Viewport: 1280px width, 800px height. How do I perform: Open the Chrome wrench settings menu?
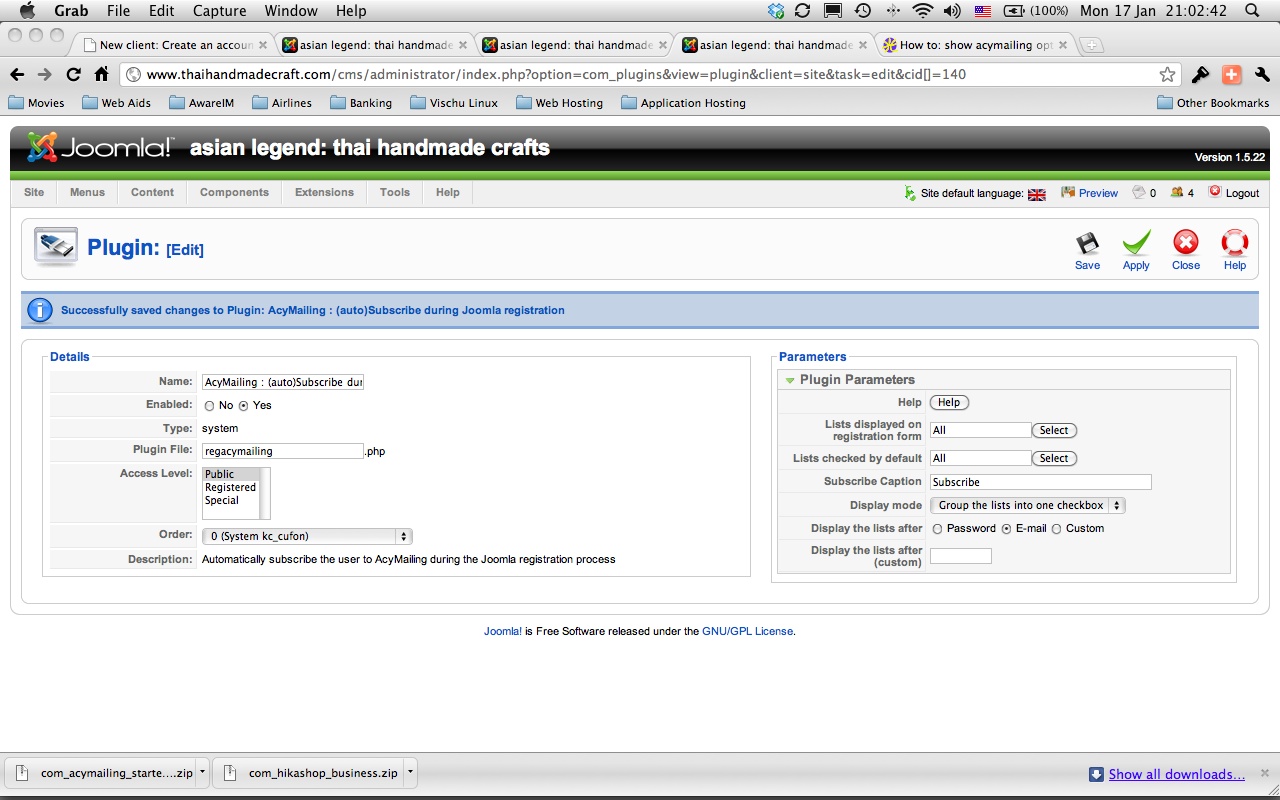[1261, 74]
